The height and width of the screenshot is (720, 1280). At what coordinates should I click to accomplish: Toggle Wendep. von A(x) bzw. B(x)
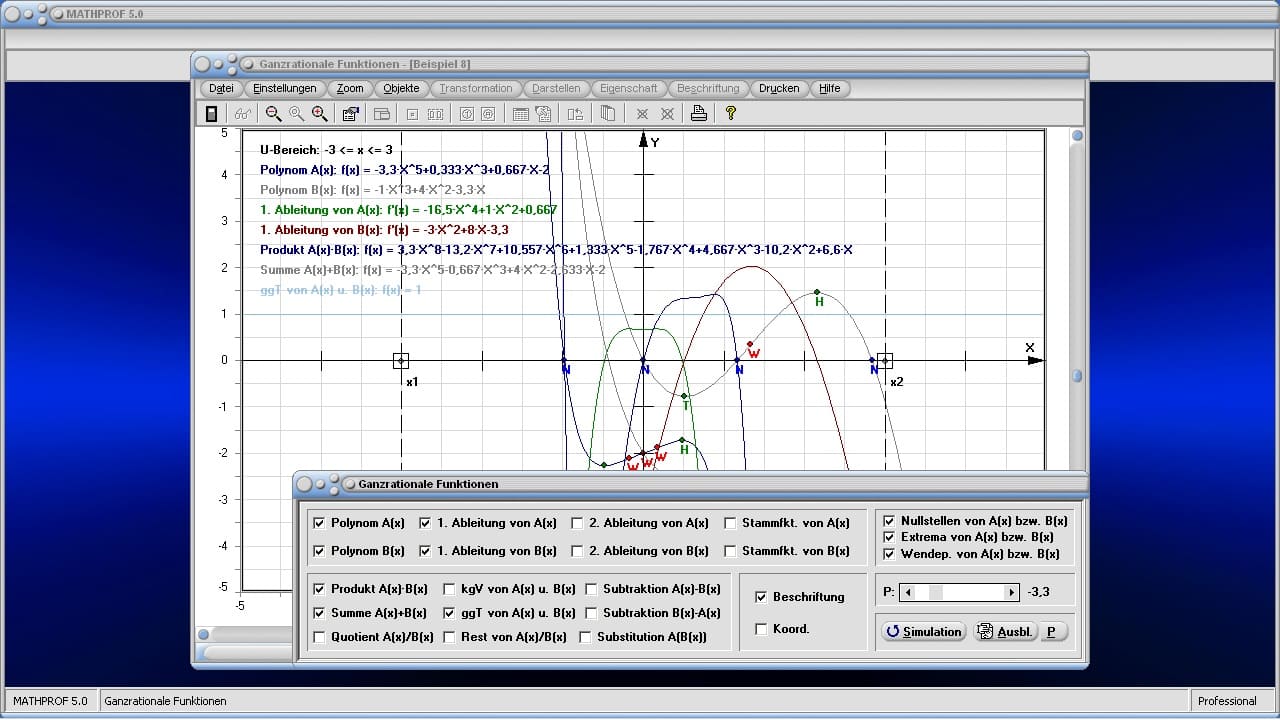pyautogui.click(x=889, y=553)
